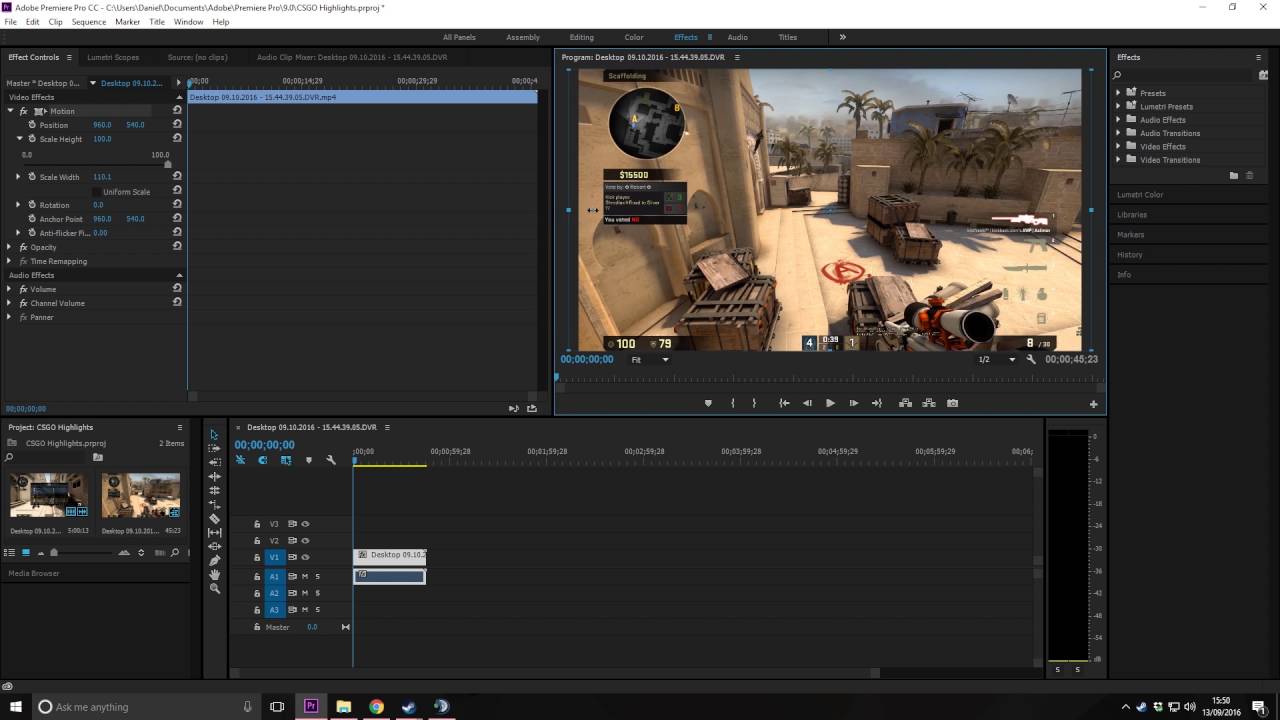The image size is (1280, 720).
Task: Open the 1/2 playback resolution dropdown
Action: 996,359
